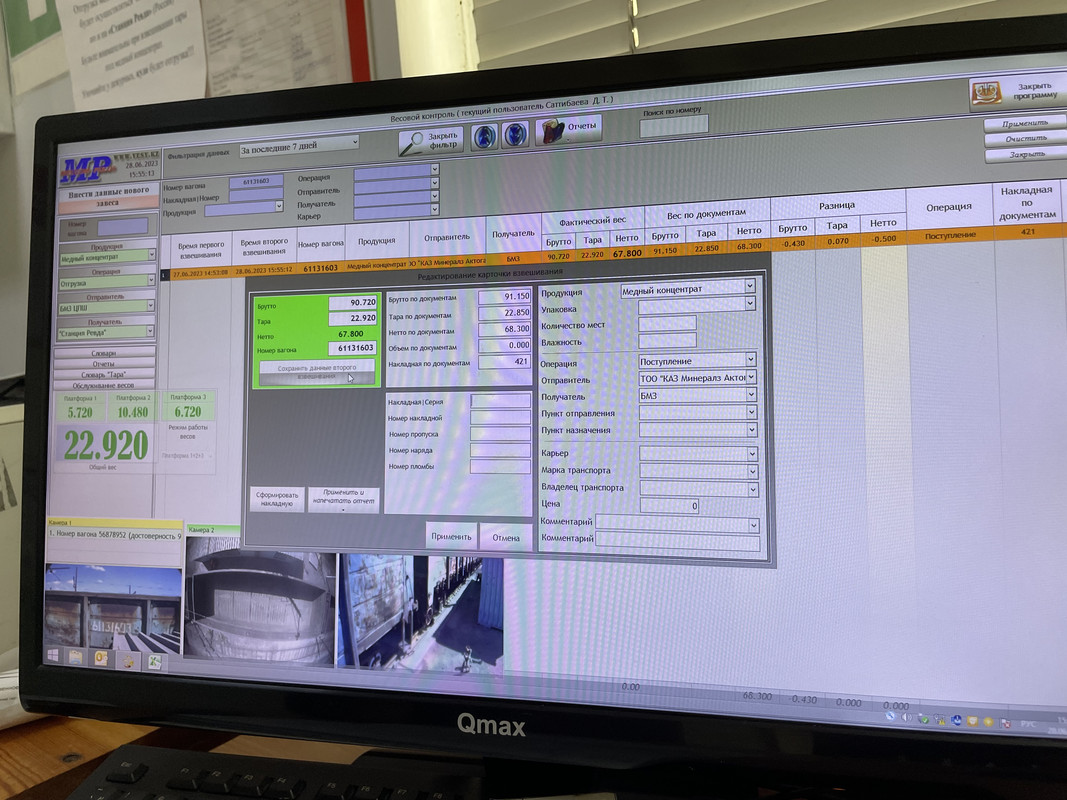Screen dimensions: 1067x800
Task: Click the Поиск по номеру input field
Action: click(x=674, y=125)
